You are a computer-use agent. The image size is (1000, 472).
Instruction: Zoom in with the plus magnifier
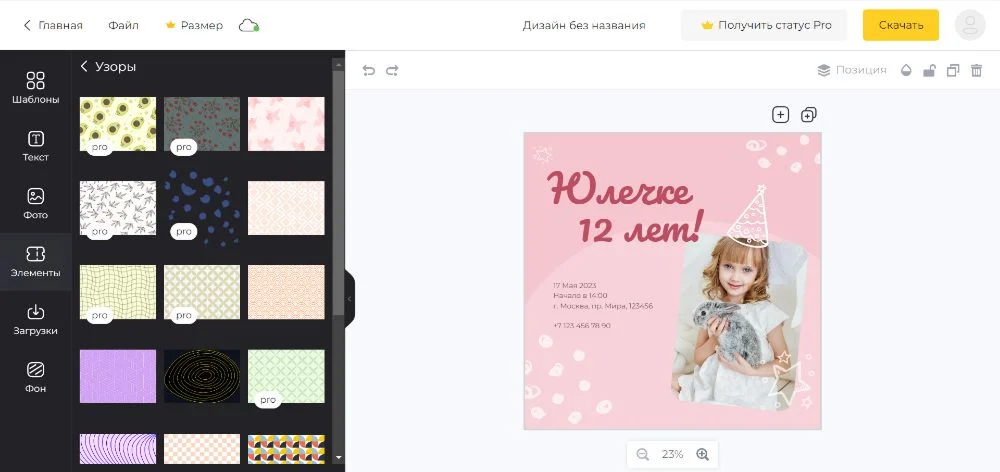click(702, 454)
